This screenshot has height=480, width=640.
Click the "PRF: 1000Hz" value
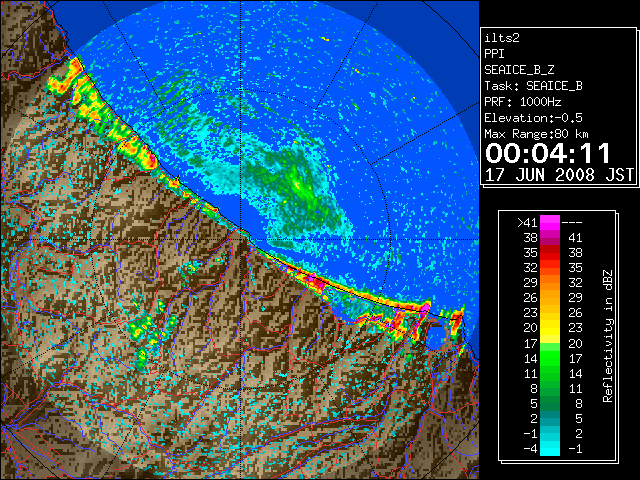523,102
